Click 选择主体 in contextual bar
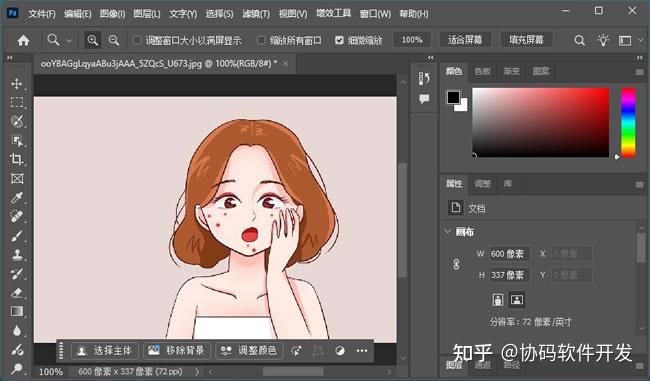Viewport: 650px width, 381px height. pos(104,351)
